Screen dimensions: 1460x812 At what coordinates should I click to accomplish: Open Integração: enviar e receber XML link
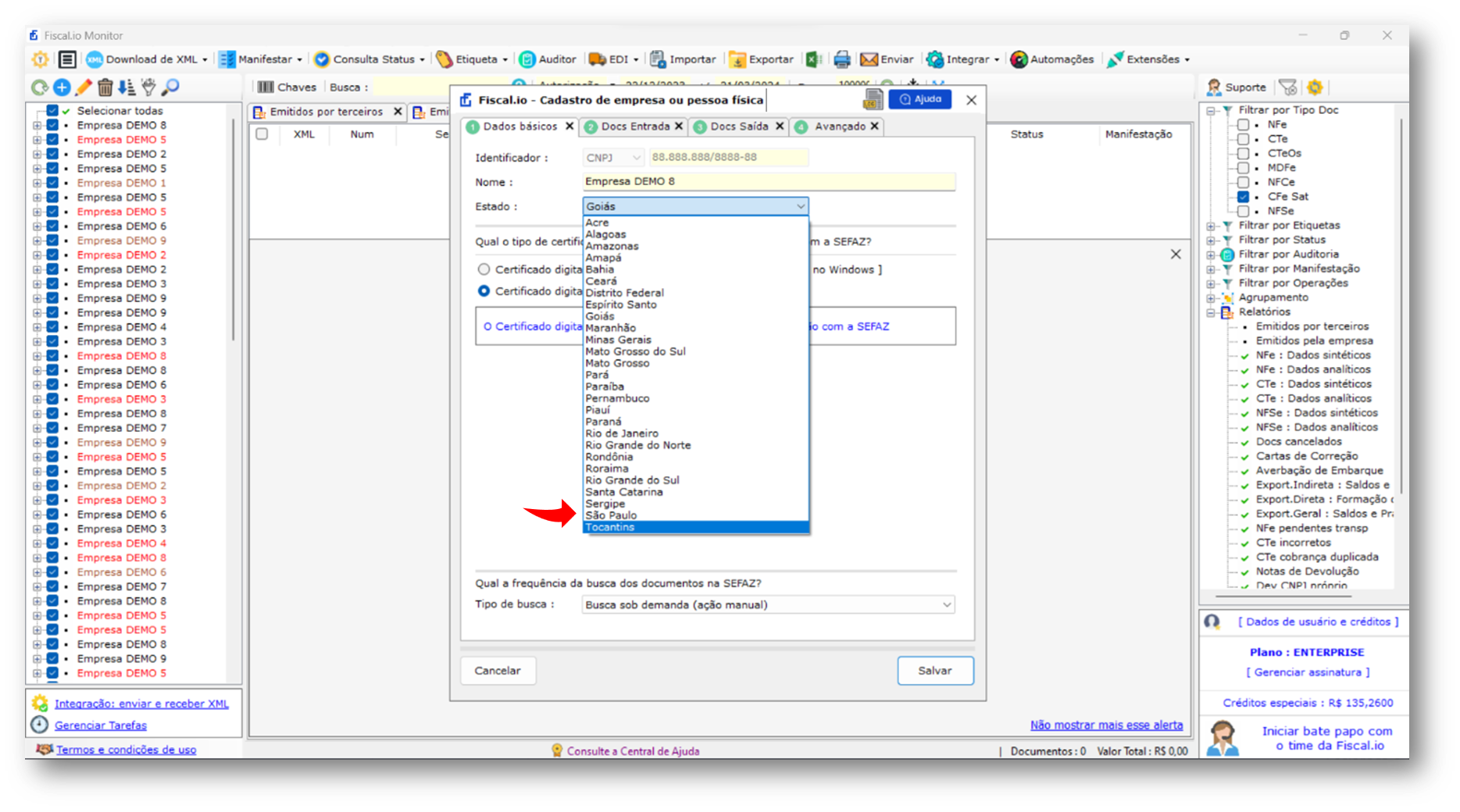pyautogui.click(x=141, y=703)
